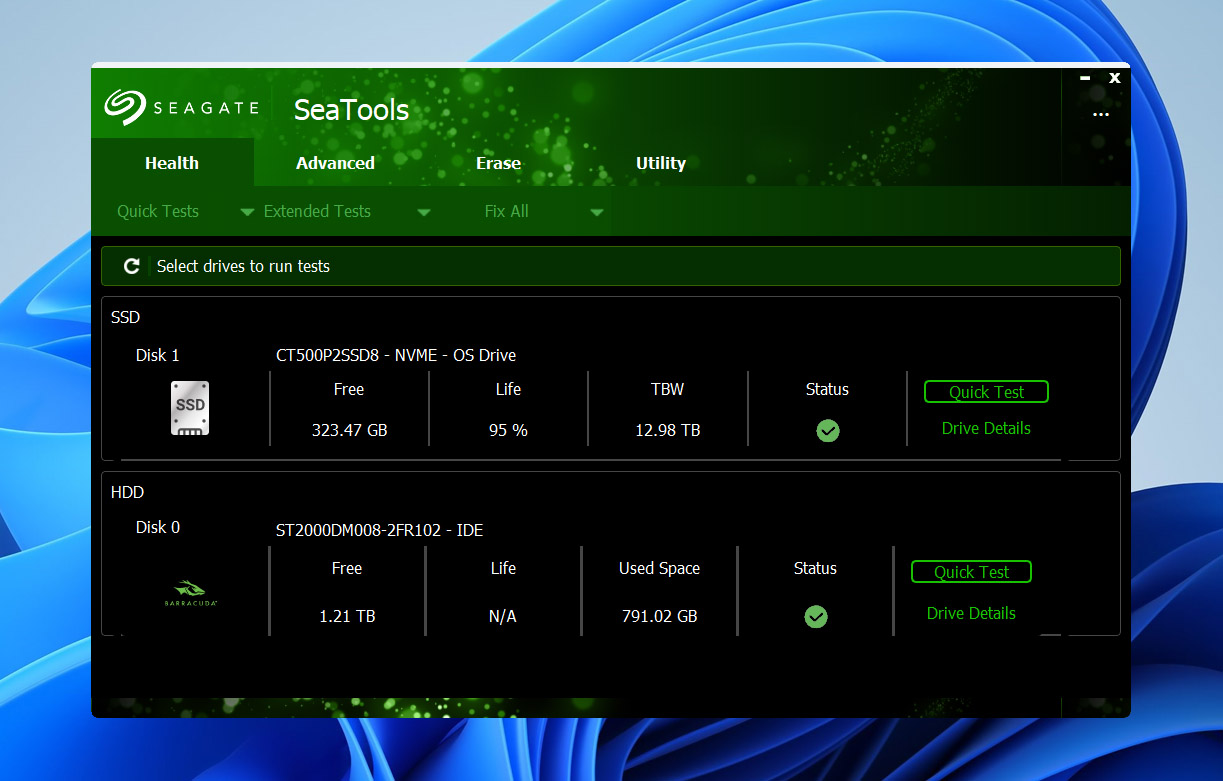1223x781 pixels.
Task: Open the three-dot more options menu
Action: [x=1101, y=115]
